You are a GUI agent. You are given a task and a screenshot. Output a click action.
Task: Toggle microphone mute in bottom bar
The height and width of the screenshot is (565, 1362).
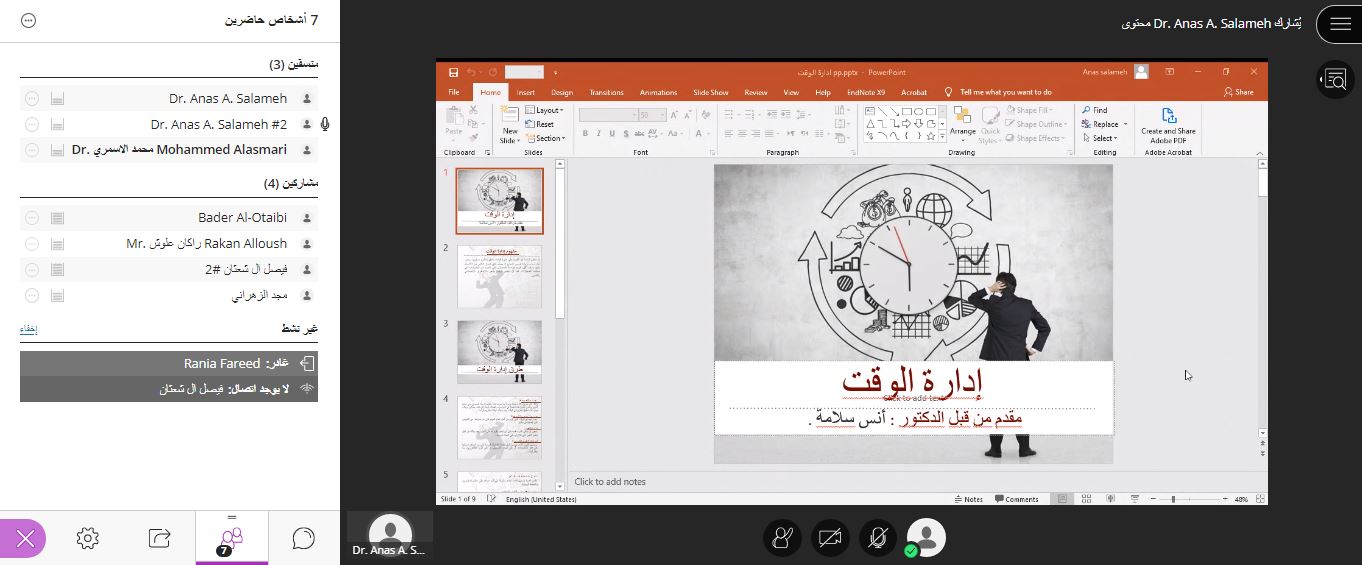point(877,538)
